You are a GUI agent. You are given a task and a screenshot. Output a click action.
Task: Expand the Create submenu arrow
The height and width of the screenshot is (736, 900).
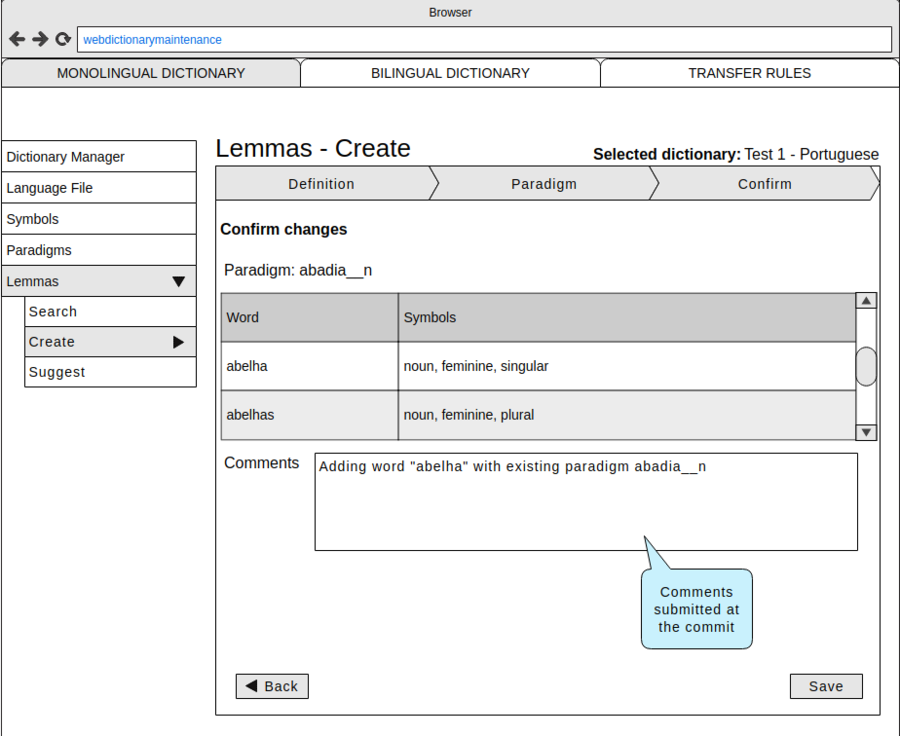tap(179, 342)
